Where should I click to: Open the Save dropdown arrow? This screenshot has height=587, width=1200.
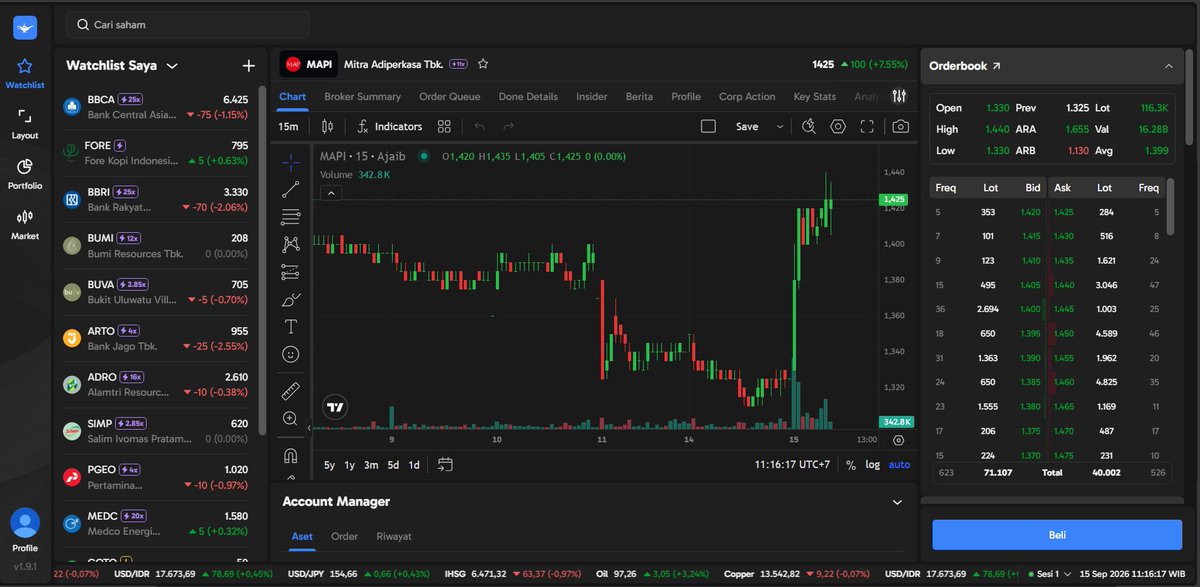pyautogui.click(x=779, y=127)
